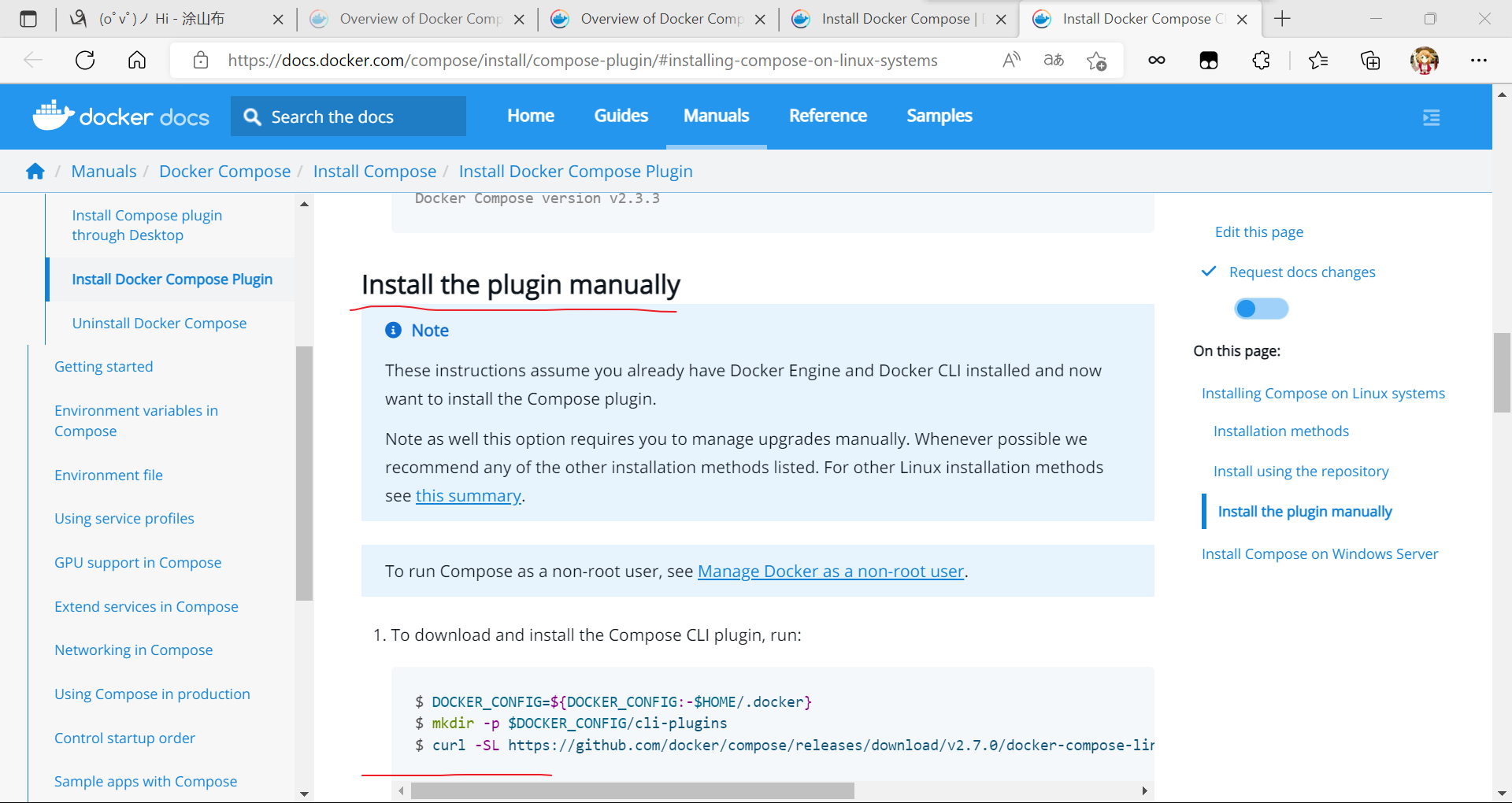This screenshot has height=803, width=1512.
Task: Click the search magnifier icon
Action: point(252,117)
